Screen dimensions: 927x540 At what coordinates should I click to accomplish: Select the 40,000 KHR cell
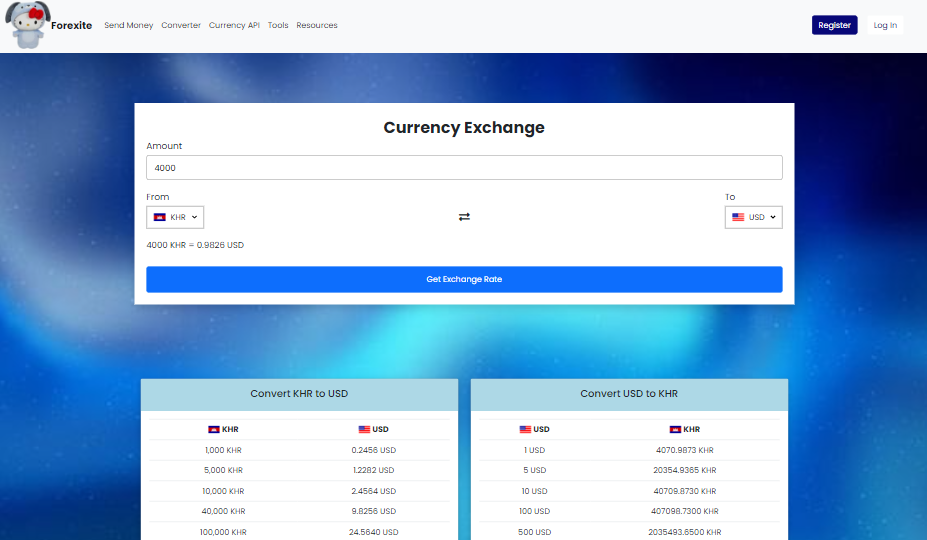(223, 511)
